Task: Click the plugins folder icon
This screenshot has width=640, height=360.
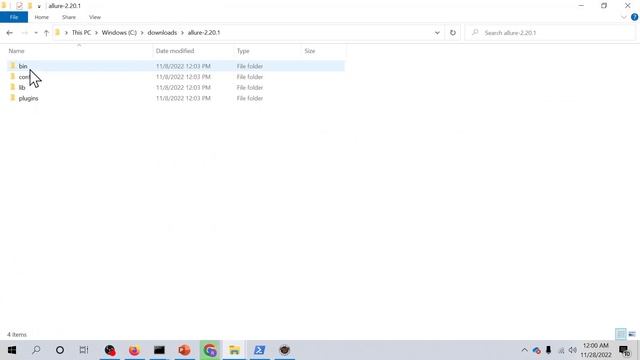Action: coord(13,98)
